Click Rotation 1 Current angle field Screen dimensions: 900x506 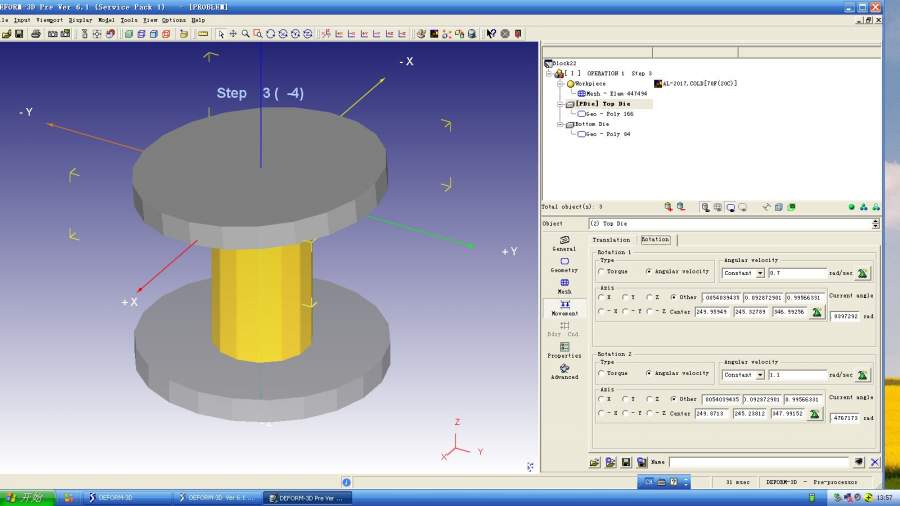pyautogui.click(x=844, y=316)
